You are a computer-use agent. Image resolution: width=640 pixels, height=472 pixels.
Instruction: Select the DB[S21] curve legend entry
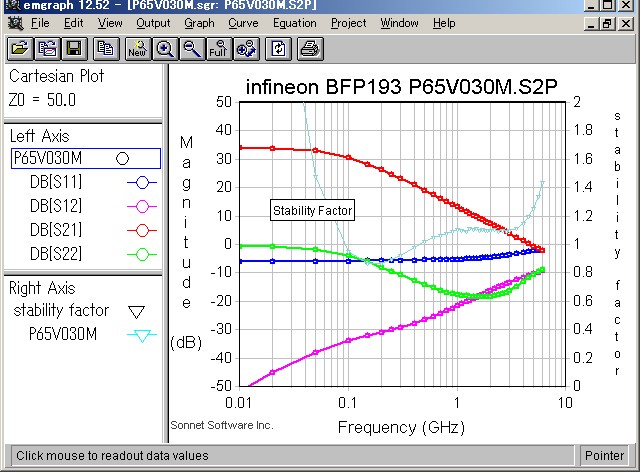coord(56,230)
